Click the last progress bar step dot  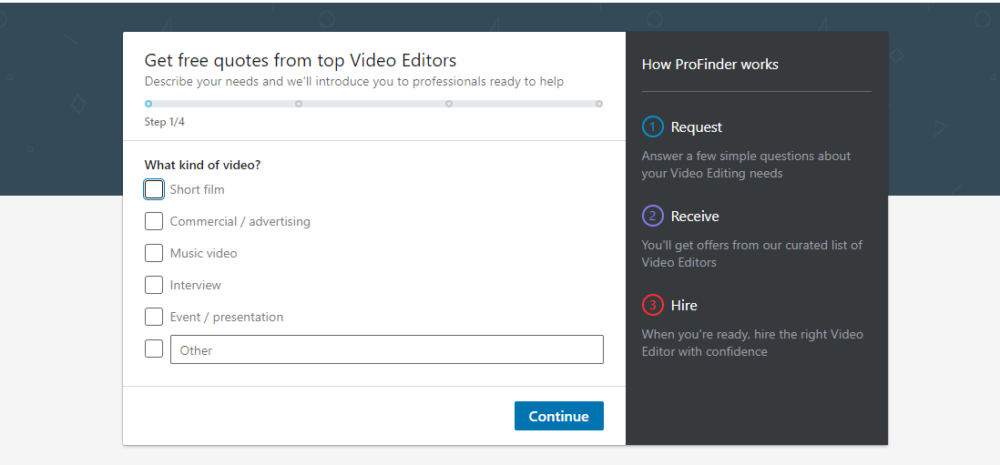click(599, 103)
